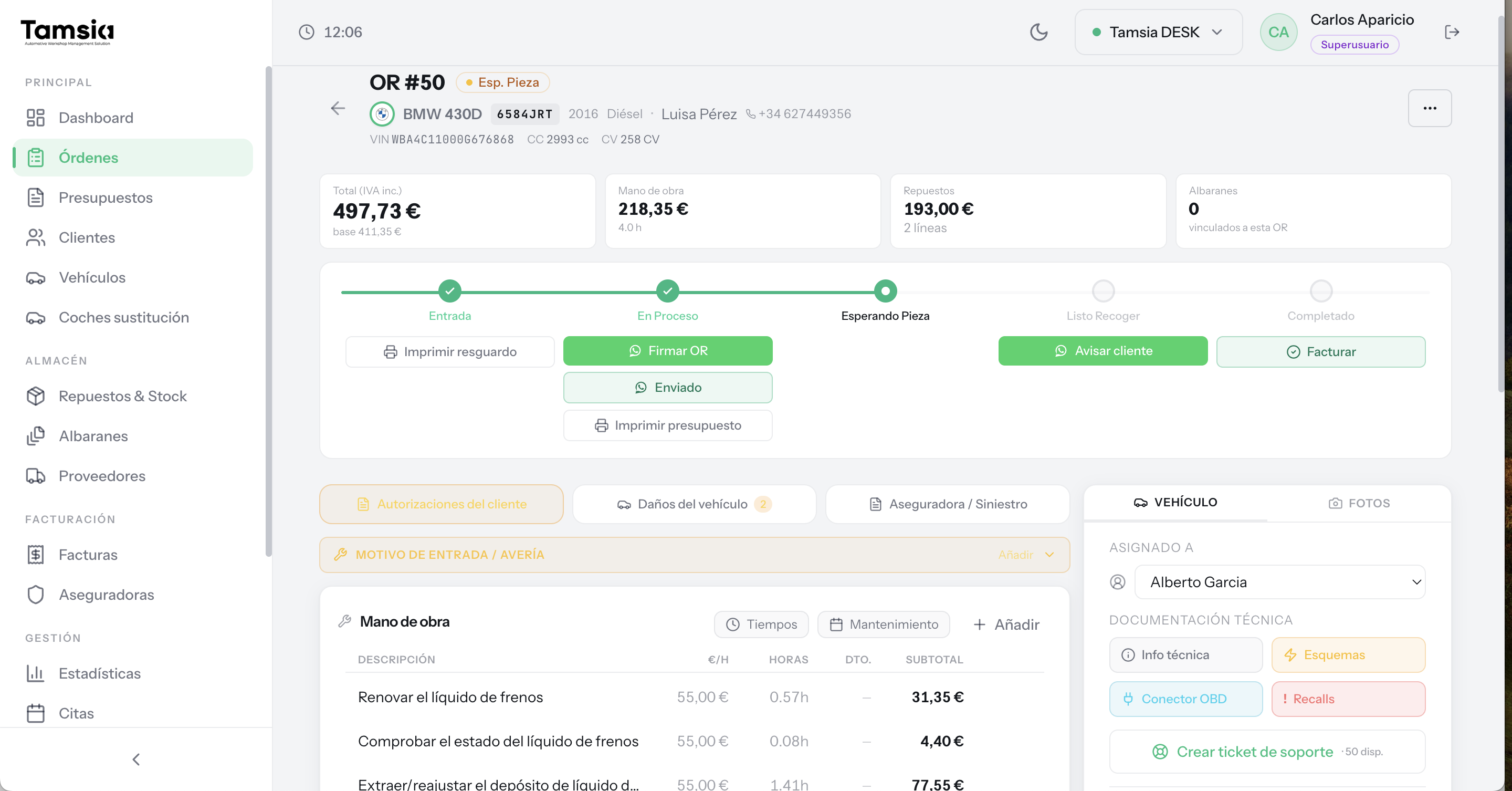The width and height of the screenshot is (1512, 791).
Task: Click the phone icon next to the customer number
Action: coord(750,114)
